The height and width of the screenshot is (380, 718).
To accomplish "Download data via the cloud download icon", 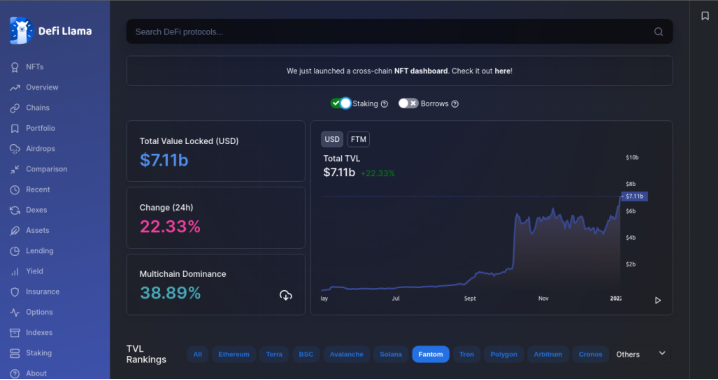I will point(286,295).
